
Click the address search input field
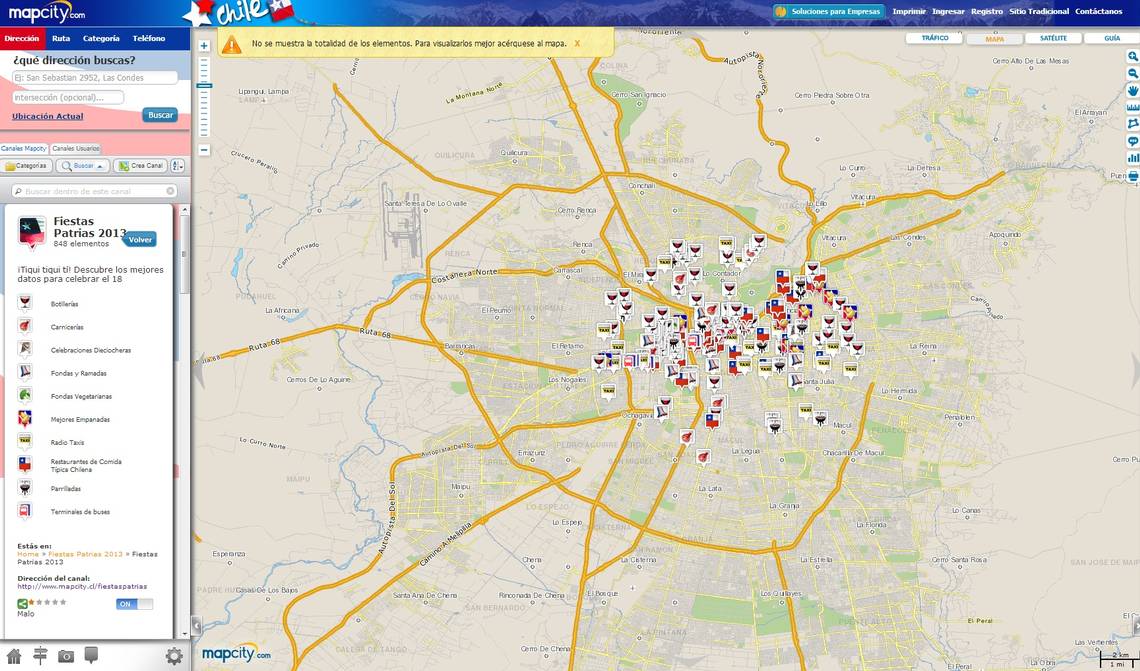pyautogui.click(x=95, y=78)
